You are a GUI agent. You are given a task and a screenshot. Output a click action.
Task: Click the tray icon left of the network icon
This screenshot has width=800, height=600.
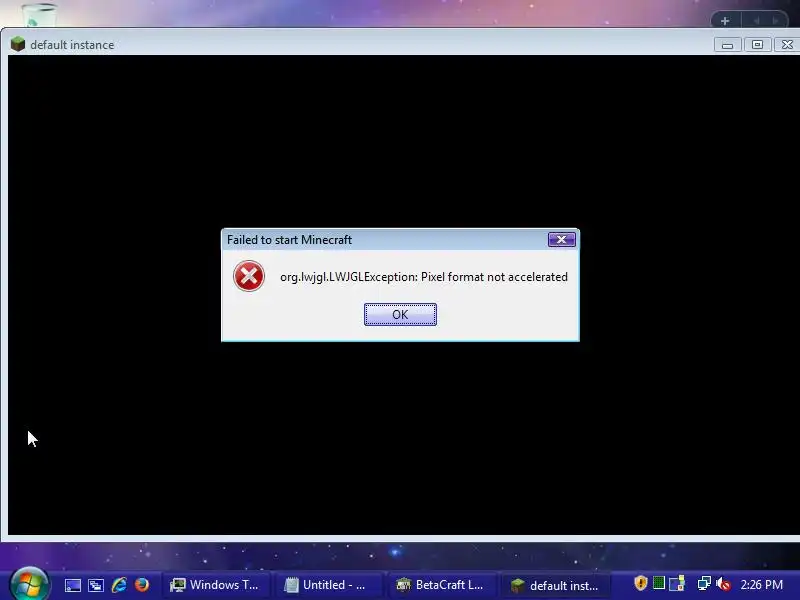point(677,583)
